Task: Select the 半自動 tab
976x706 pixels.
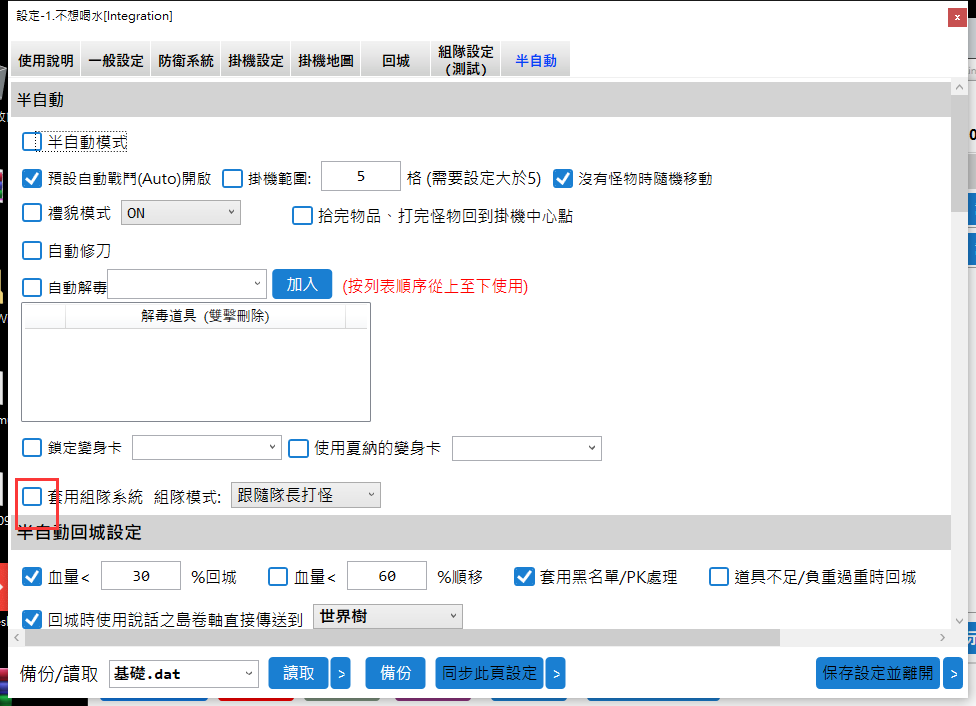Action: tap(536, 60)
